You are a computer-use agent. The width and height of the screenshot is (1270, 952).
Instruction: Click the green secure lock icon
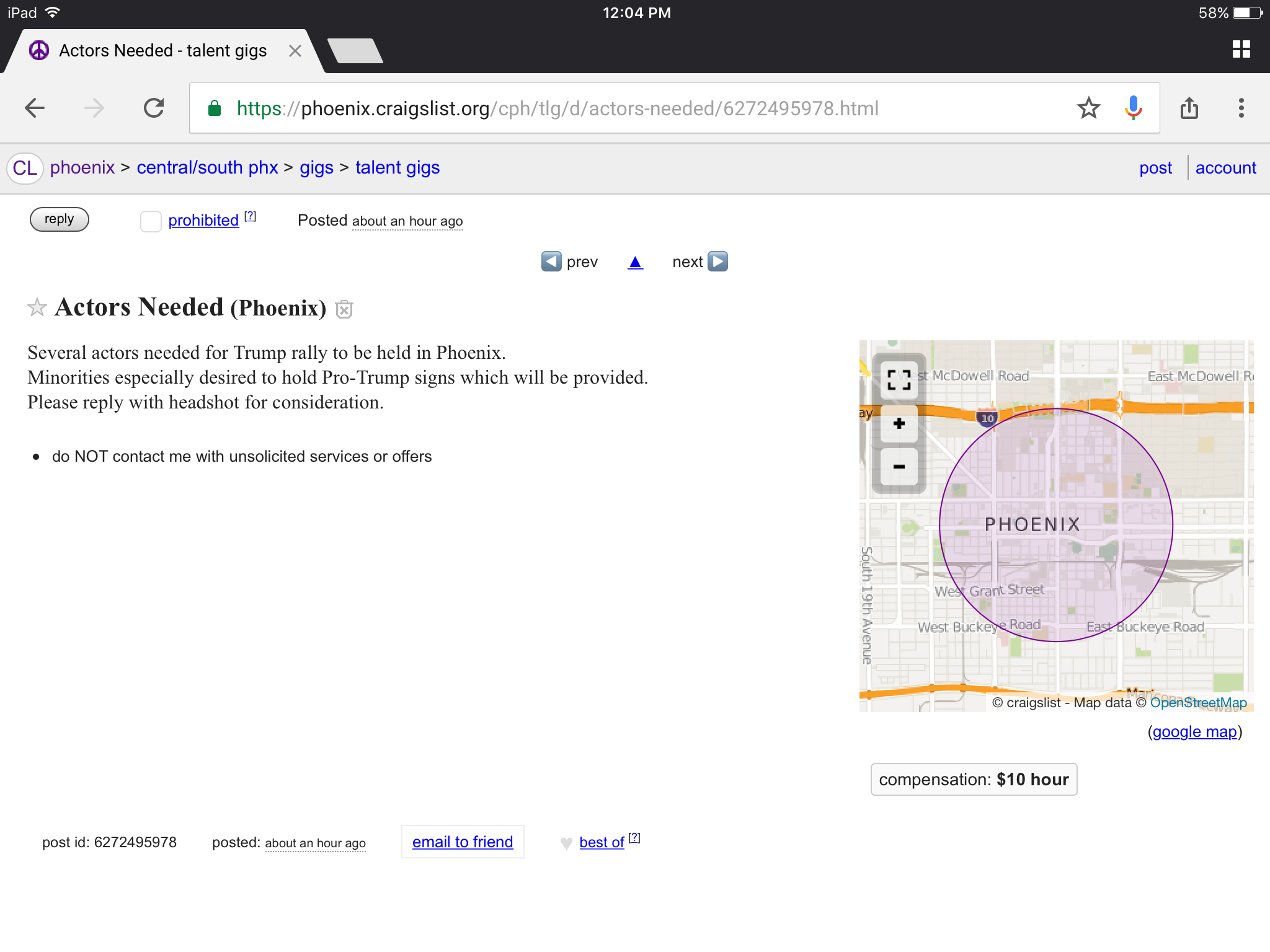[215, 108]
